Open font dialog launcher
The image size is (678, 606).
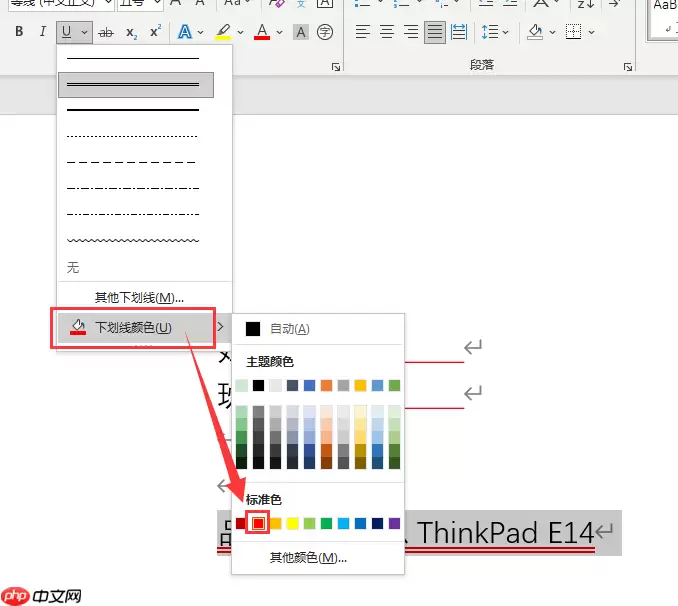(336, 67)
